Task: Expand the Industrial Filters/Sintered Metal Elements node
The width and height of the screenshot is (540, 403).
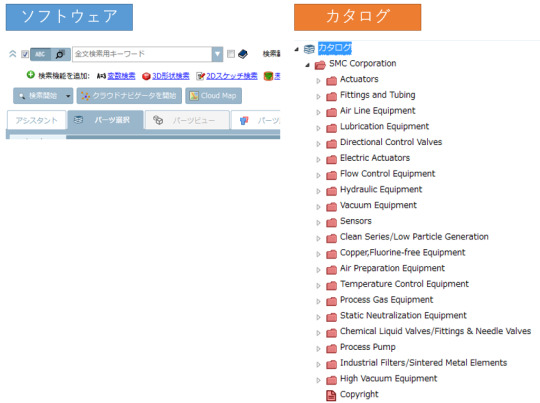Action: [x=318, y=364]
